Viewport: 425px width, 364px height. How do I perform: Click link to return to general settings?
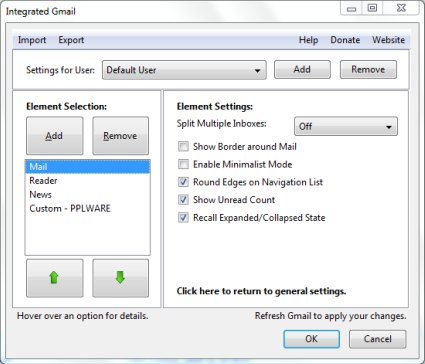[x=261, y=291]
